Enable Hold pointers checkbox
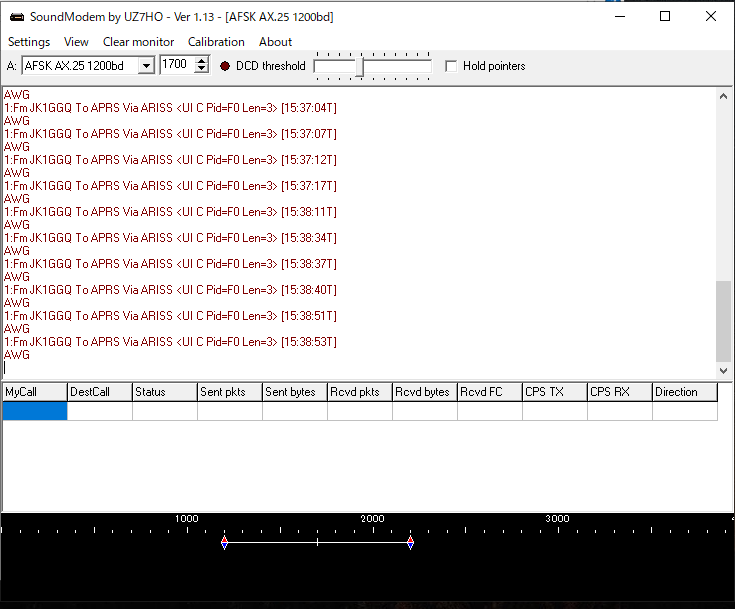 point(452,66)
